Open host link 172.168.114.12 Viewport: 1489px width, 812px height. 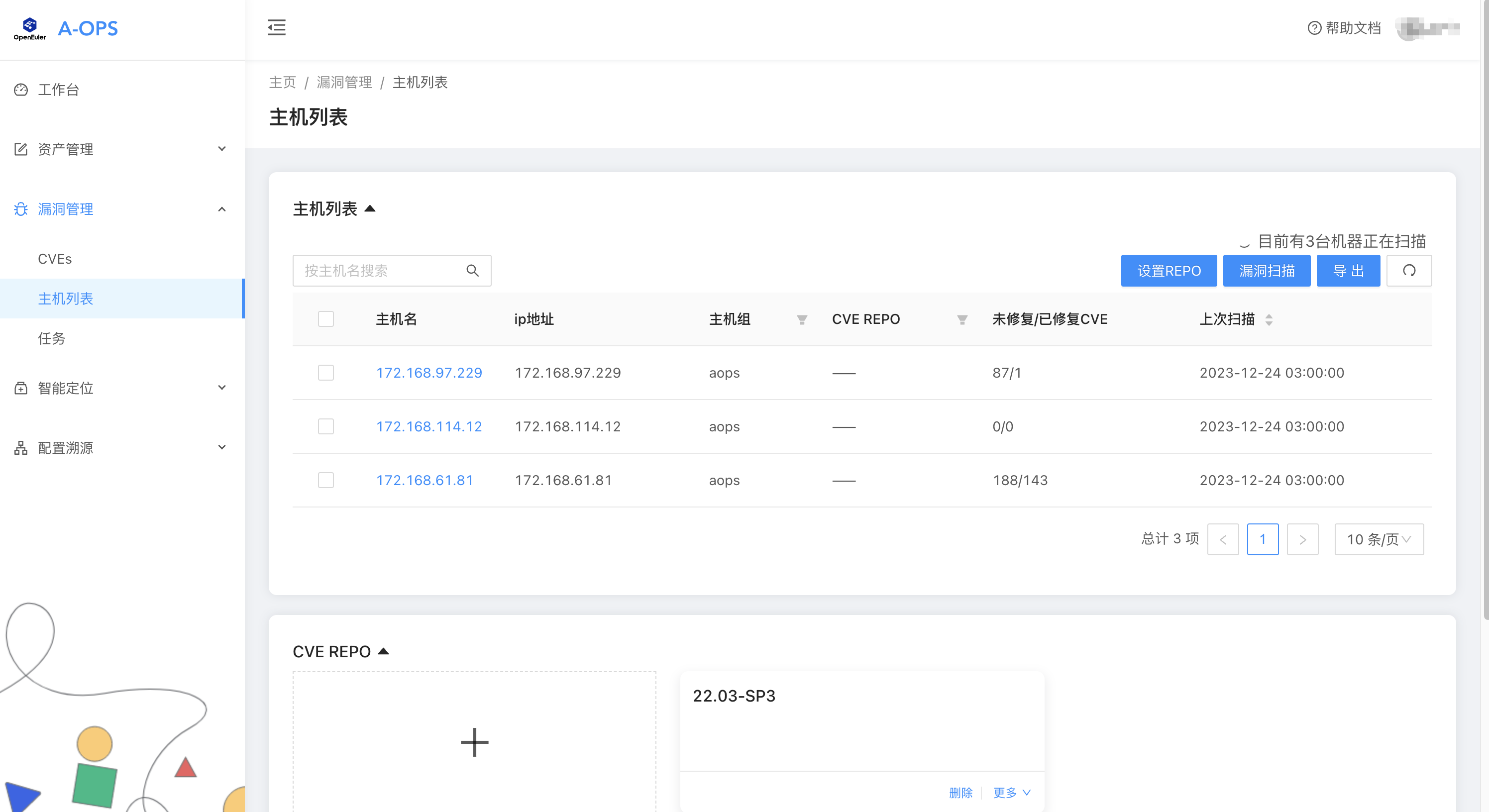tap(429, 426)
